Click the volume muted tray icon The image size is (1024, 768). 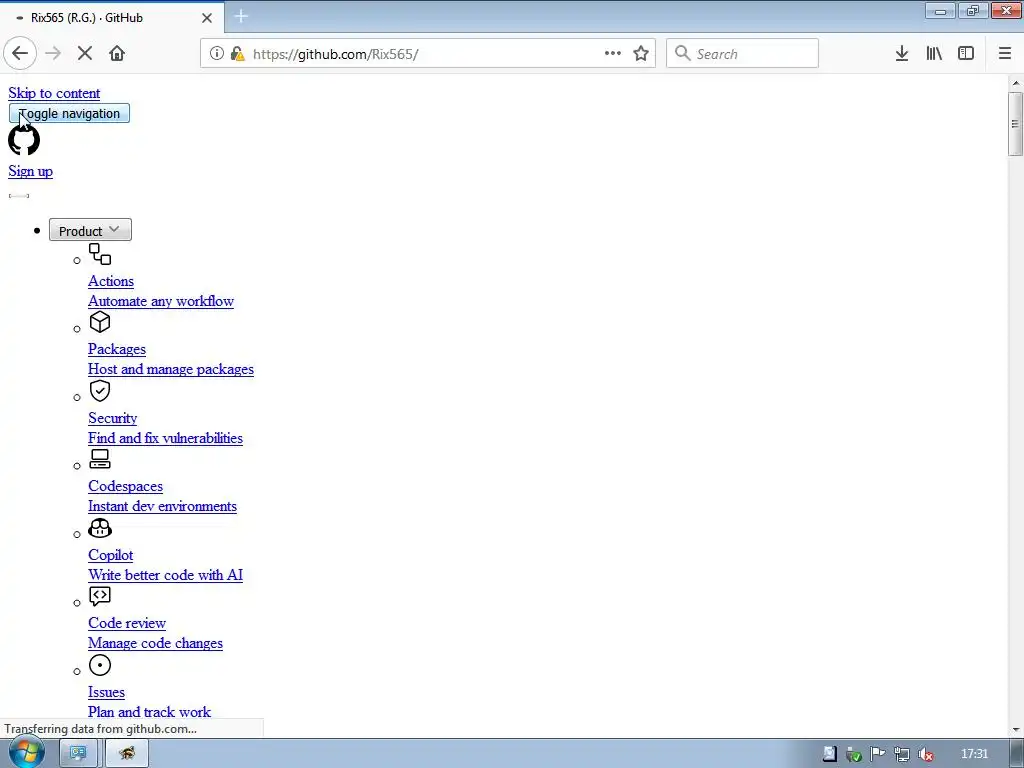pos(925,754)
